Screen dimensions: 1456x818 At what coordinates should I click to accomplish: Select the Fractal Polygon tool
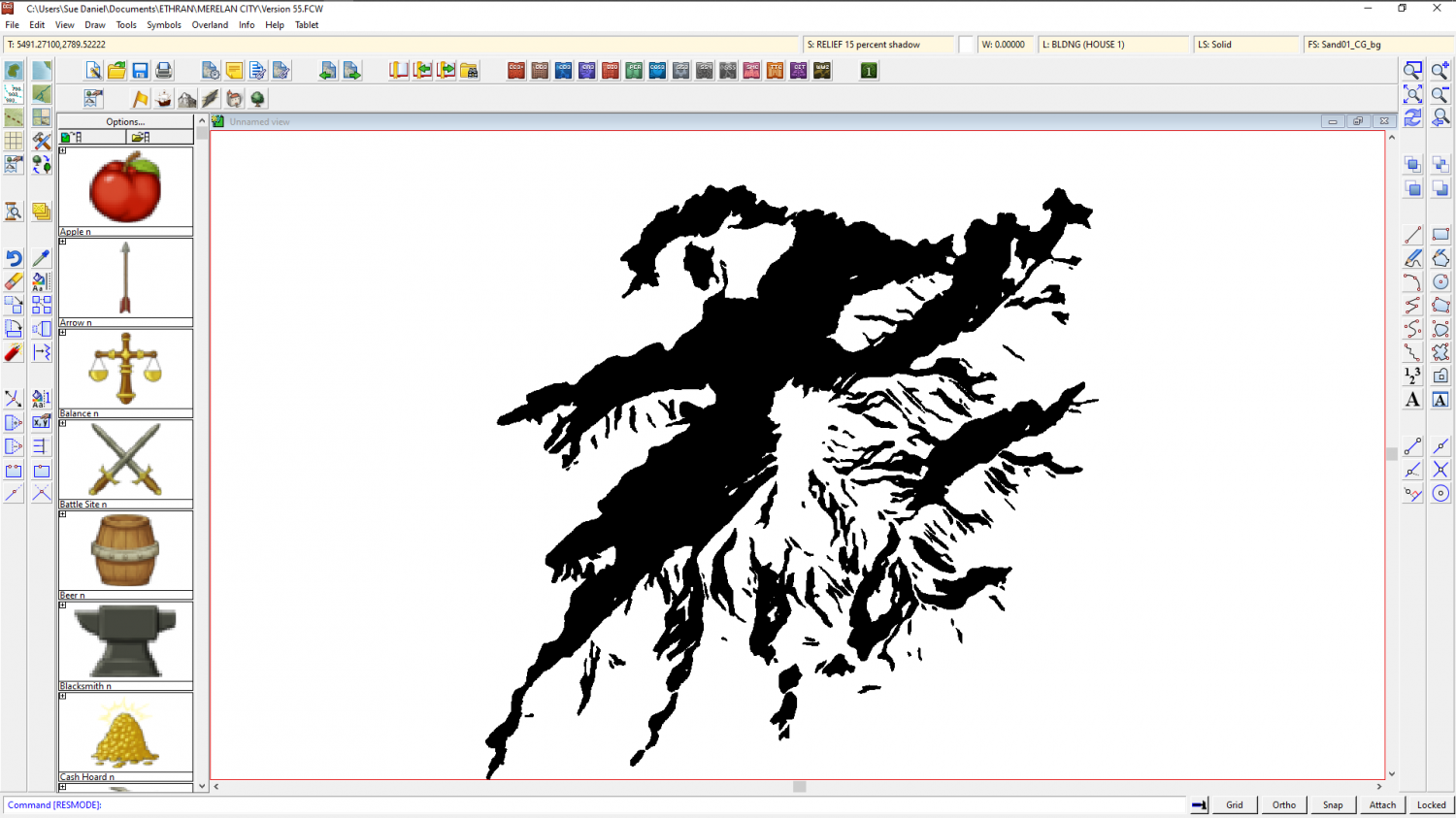(1440, 352)
